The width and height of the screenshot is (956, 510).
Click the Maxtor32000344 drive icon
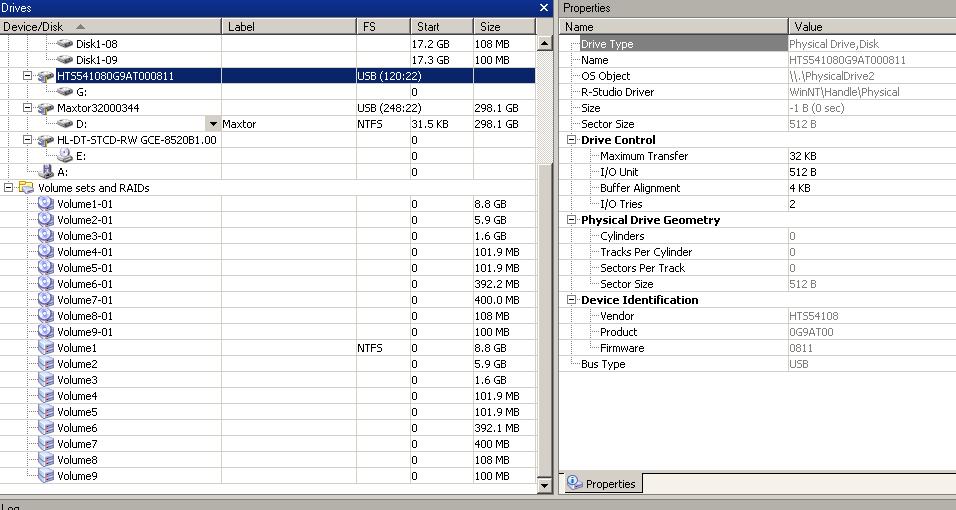coord(46,108)
